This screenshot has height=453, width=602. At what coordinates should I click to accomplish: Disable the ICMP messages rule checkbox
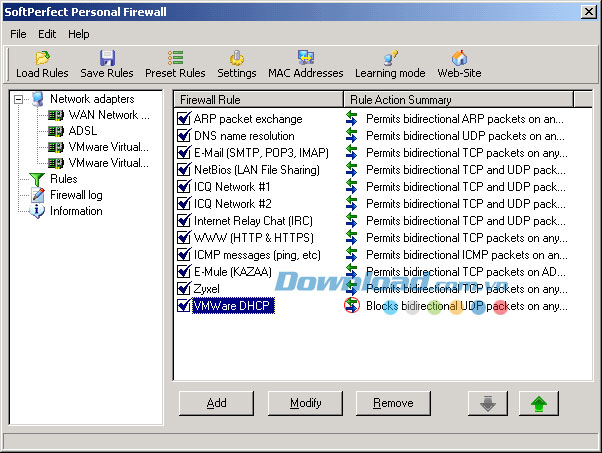(x=184, y=255)
